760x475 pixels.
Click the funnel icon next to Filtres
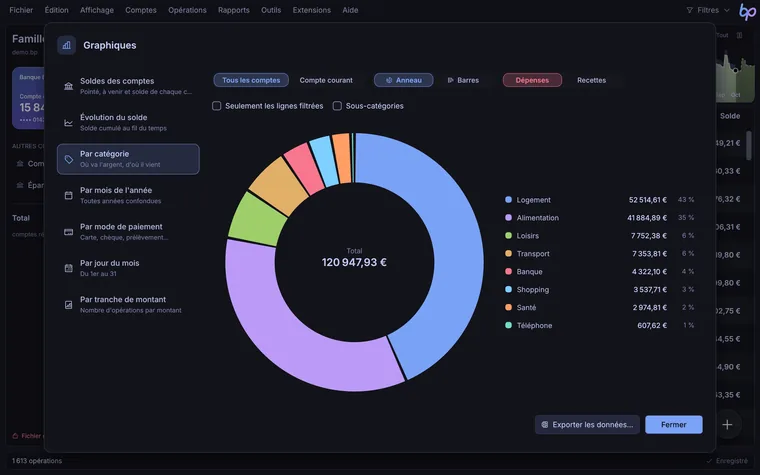point(689,10)
